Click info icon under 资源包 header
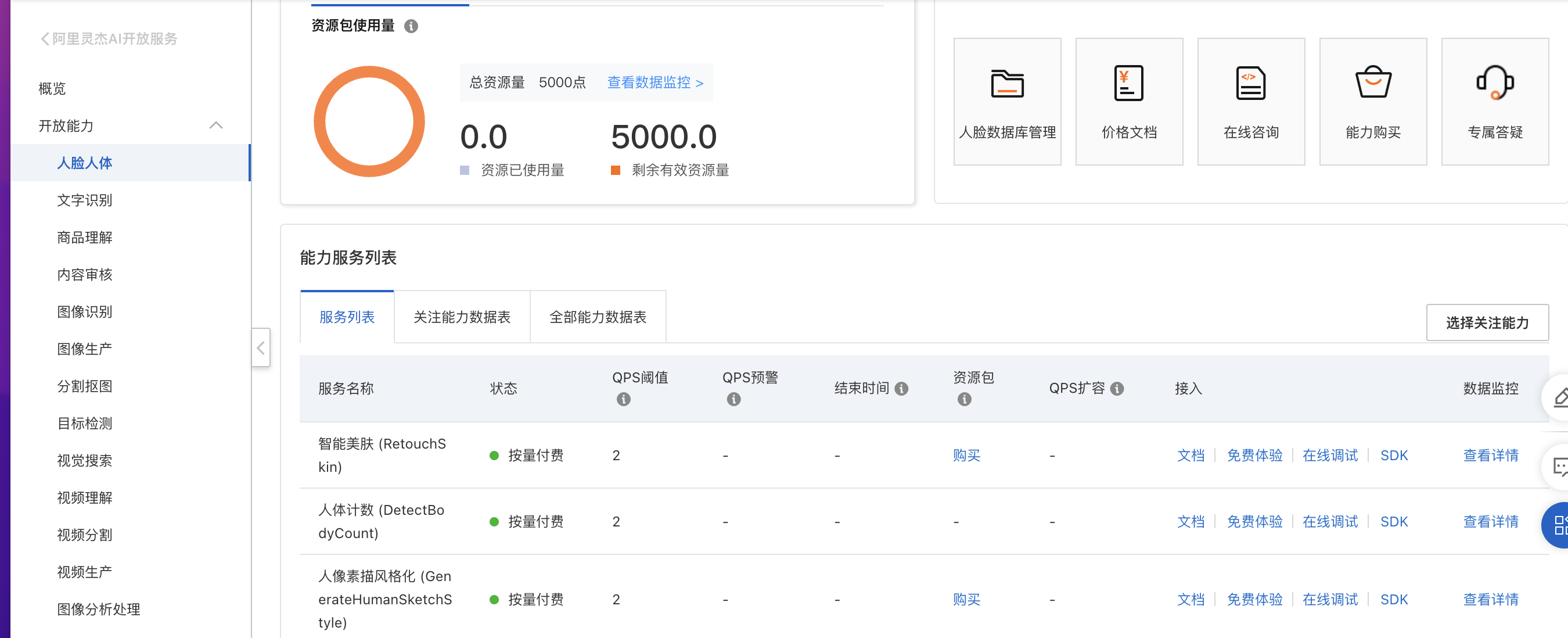This screenshot has width=1568, height=638. click(964, 399)
